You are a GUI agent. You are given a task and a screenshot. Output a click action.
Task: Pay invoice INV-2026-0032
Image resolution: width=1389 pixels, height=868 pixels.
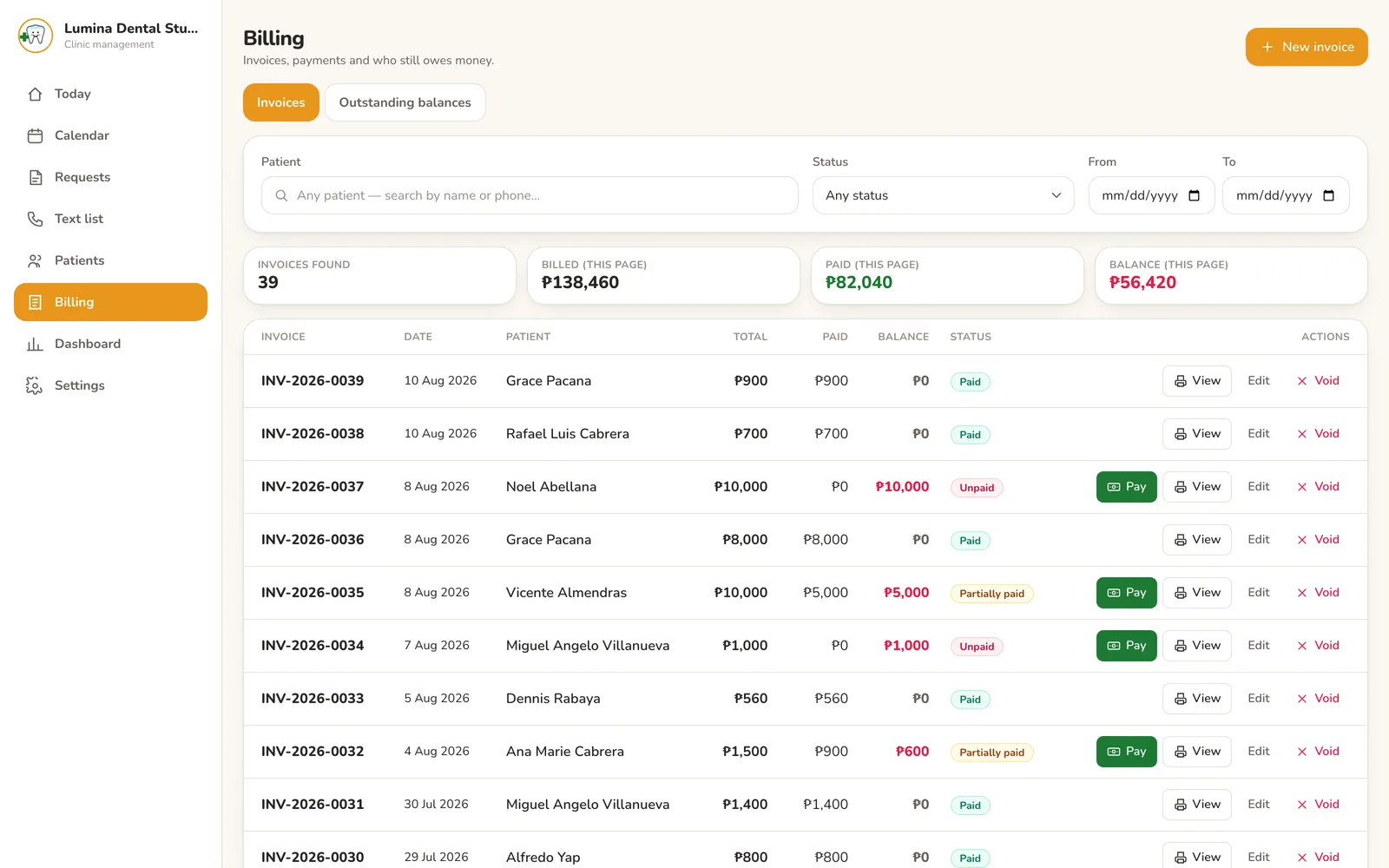[1126, 752]
